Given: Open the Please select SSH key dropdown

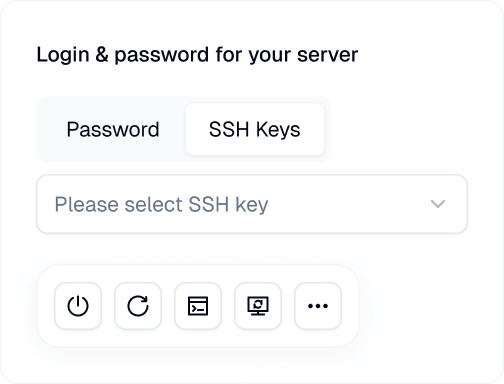Looking at the screenshot, I should tap(252, 204).
